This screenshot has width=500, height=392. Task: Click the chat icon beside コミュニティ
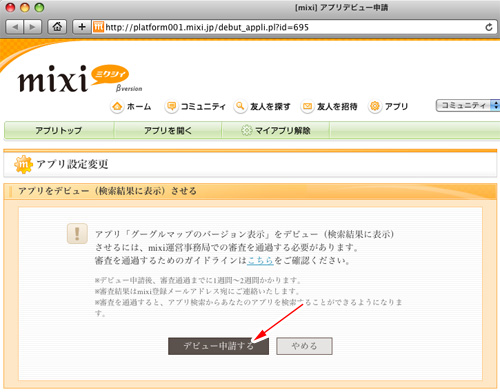pyautogui.click(x=171, y=107)
